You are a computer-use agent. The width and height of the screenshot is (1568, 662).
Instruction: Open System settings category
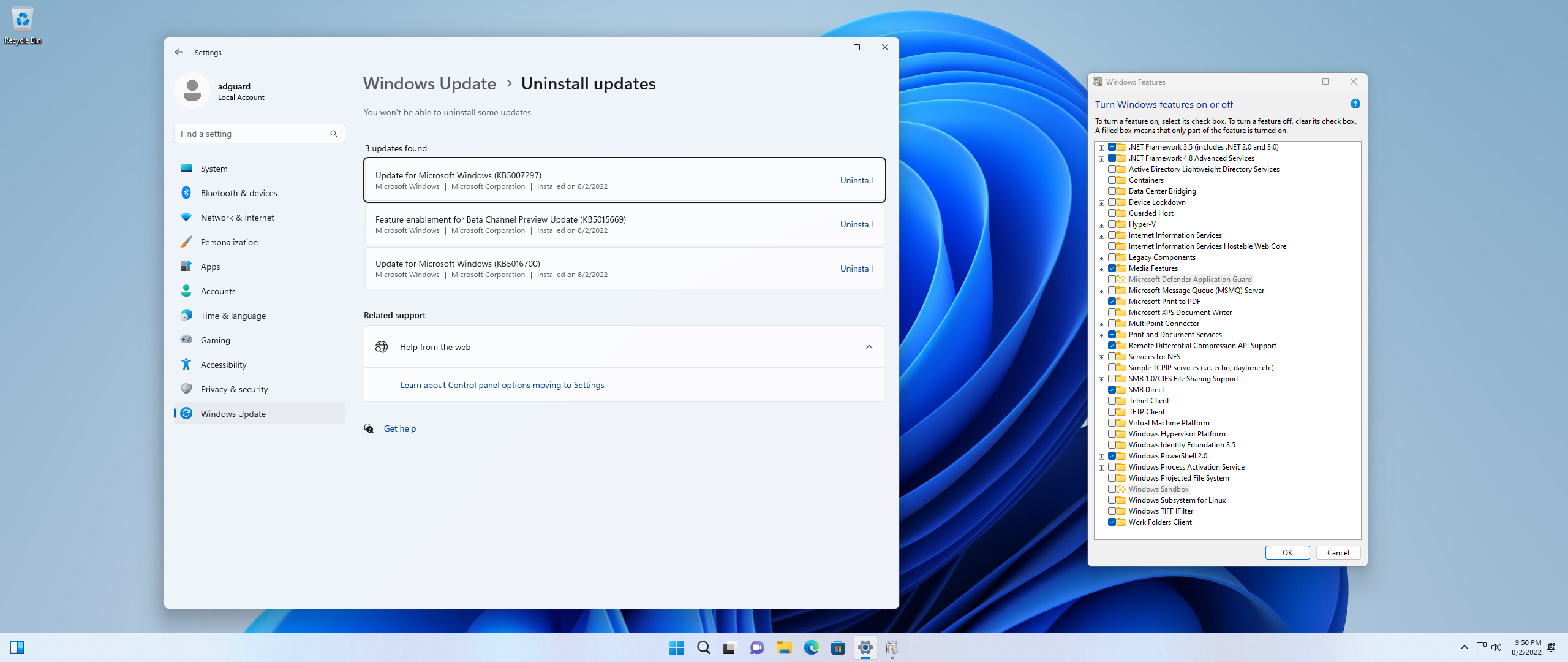(260, 169)
